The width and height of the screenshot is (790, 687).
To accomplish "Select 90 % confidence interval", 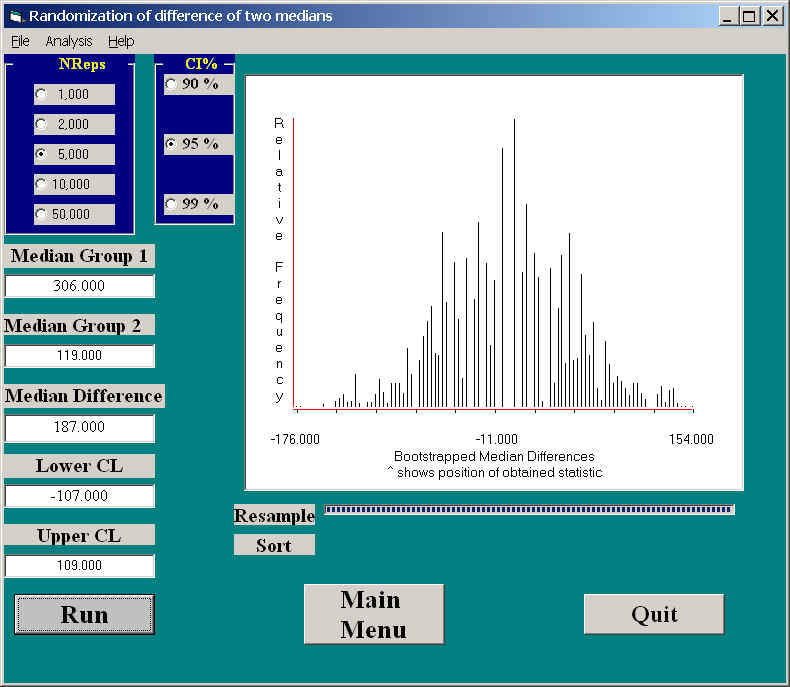I will [x=171, y=84].
